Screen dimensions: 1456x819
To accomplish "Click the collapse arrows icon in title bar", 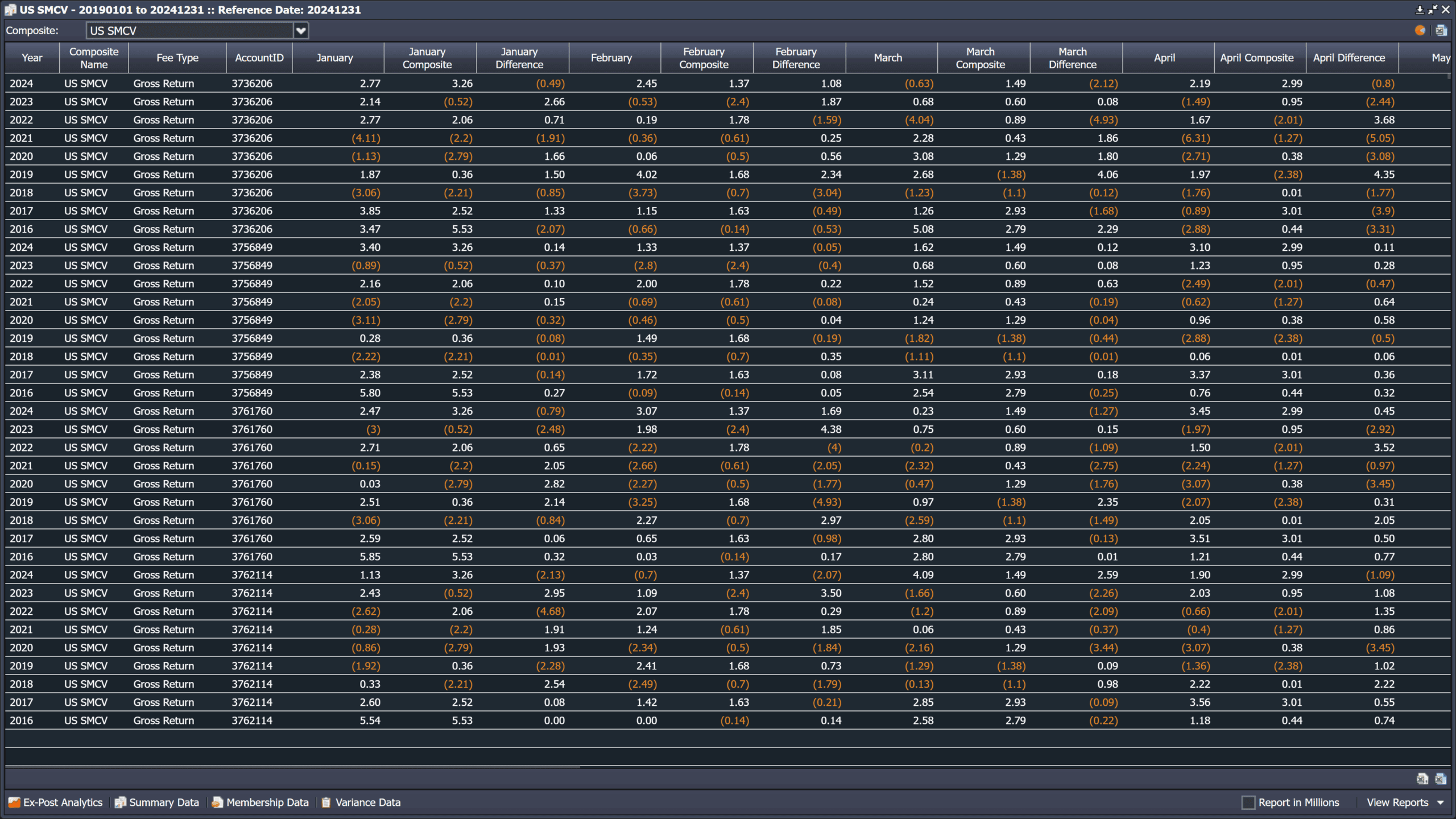I will click(1433, 10).
